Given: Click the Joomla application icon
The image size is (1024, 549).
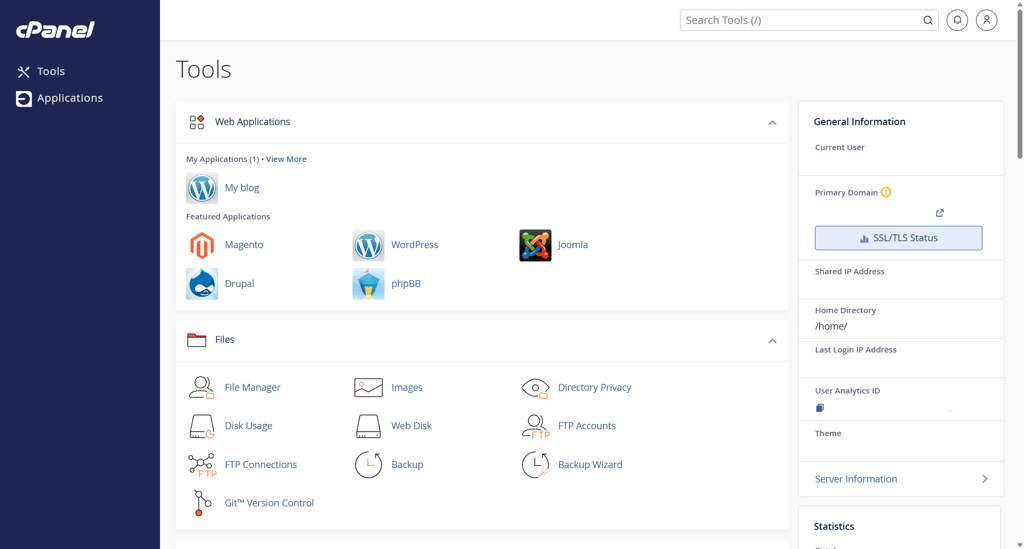Looking at the screenshot, I should (535, 245).
